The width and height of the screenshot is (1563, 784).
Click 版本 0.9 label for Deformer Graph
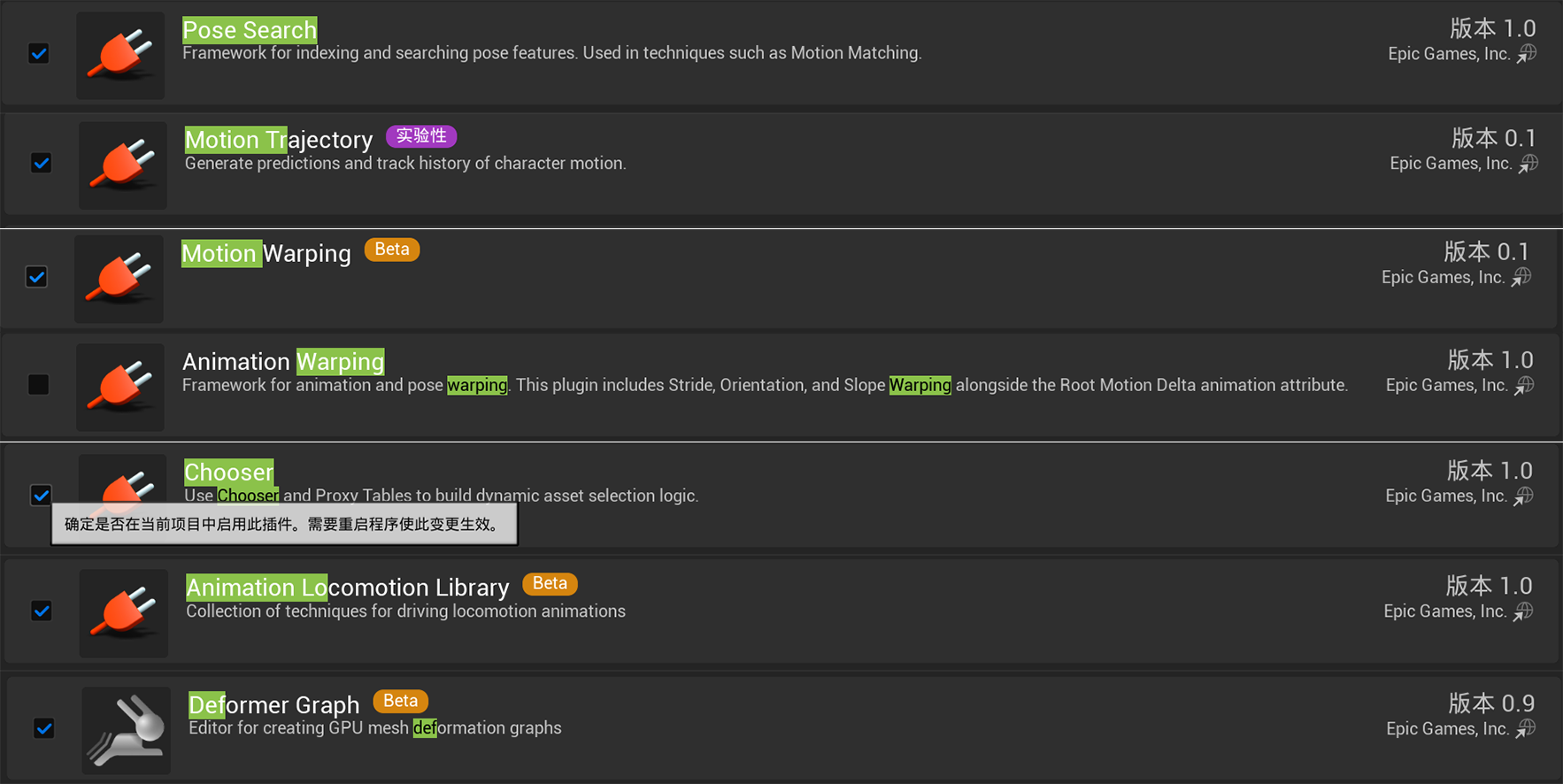1491,703
